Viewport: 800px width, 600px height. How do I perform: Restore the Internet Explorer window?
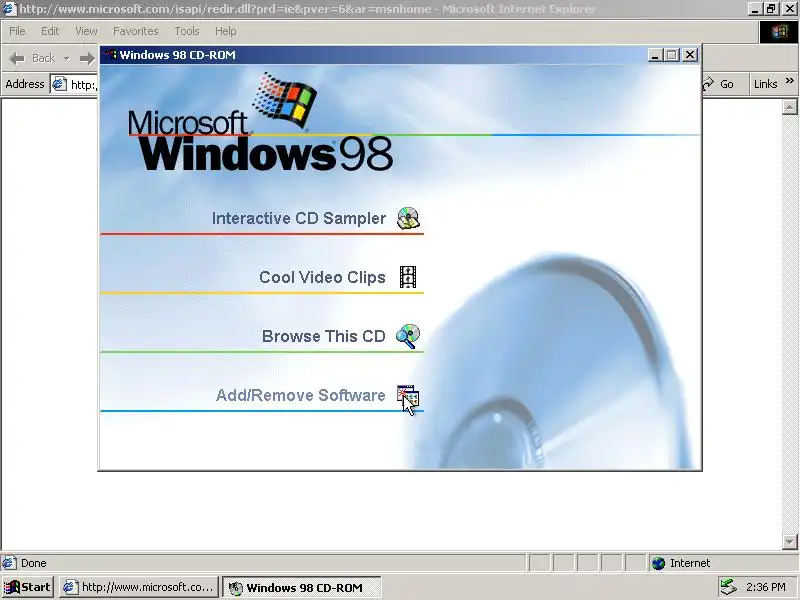772,9
